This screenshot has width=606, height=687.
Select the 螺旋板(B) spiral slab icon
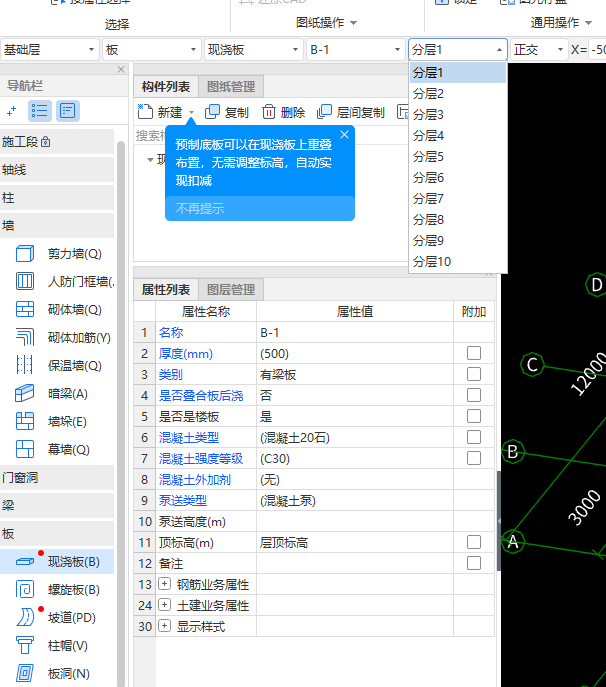click(25, 589)
